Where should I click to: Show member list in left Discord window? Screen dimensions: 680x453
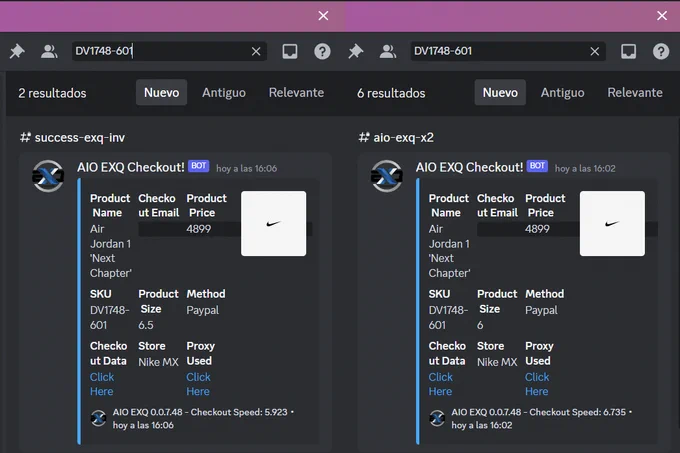coord(49,52)
